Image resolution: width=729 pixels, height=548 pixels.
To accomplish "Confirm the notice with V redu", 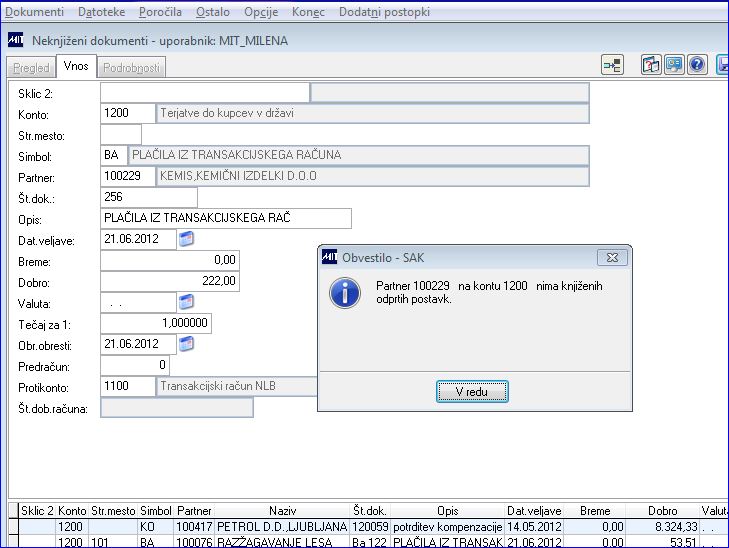I will coord(472,391).
